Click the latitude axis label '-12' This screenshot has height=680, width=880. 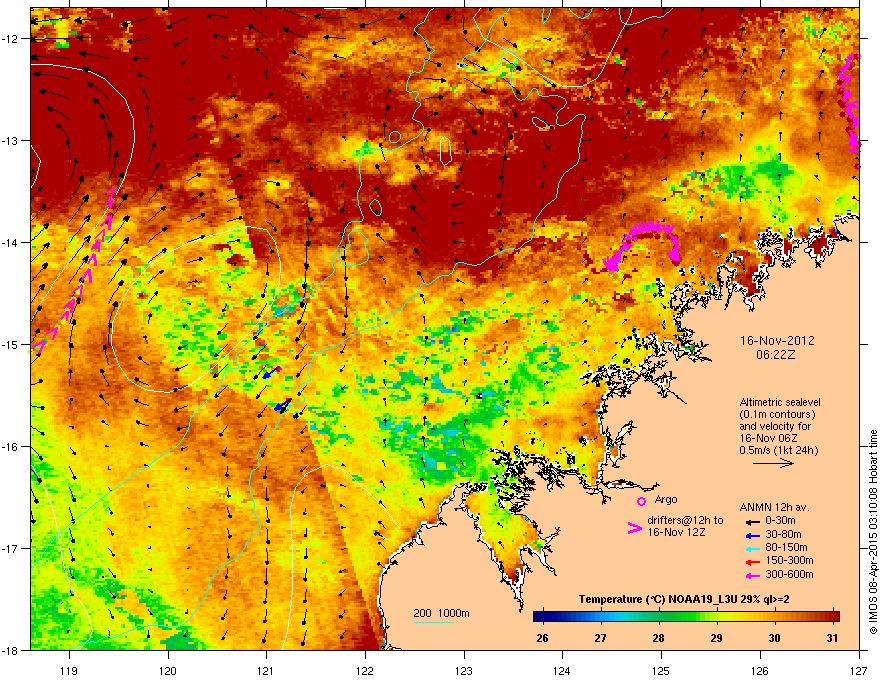10,39
